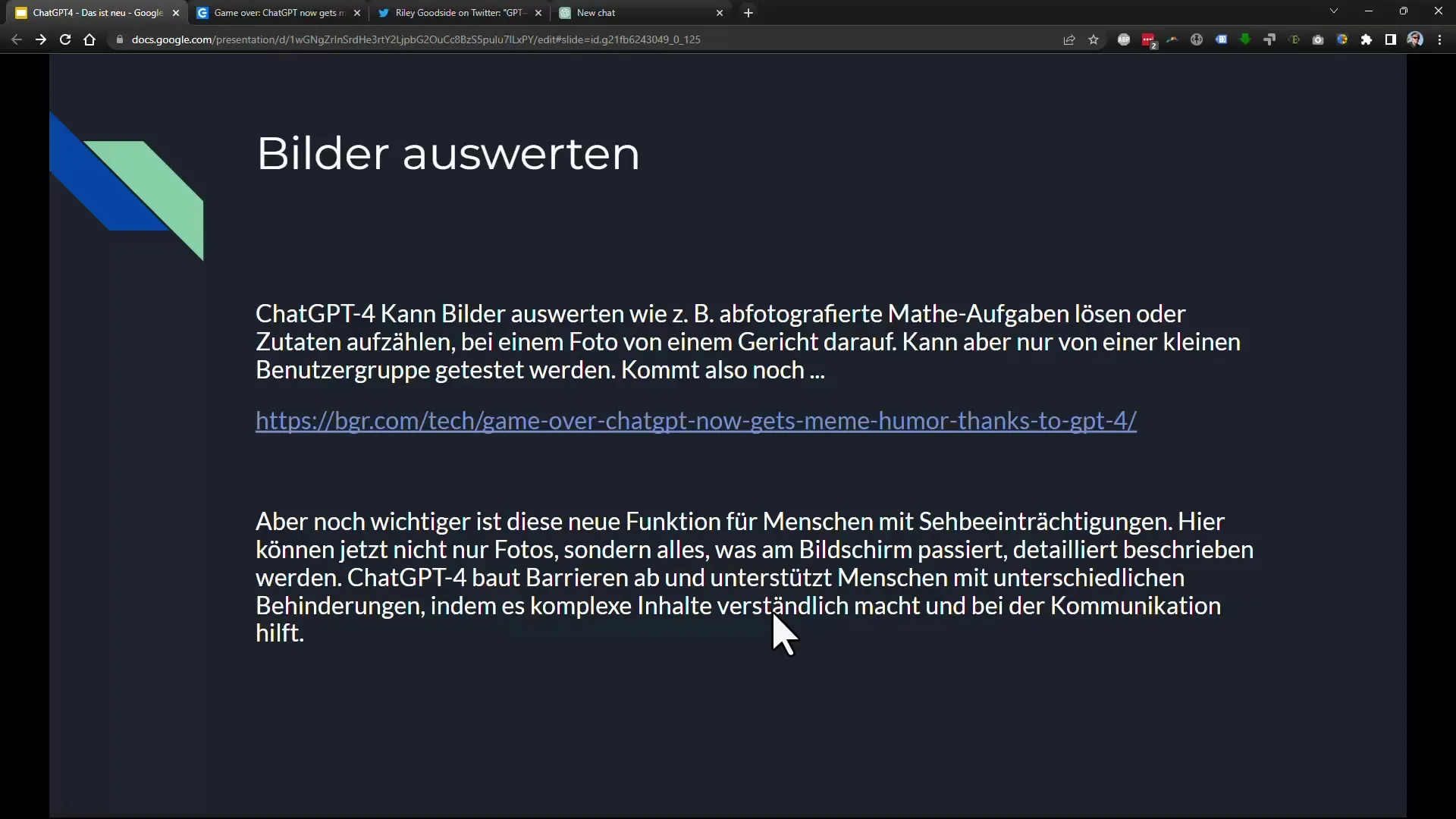Open the green download arrow extension
Image resolution: width=1456 pixels, height=819 pixels.
[1245, 39]
